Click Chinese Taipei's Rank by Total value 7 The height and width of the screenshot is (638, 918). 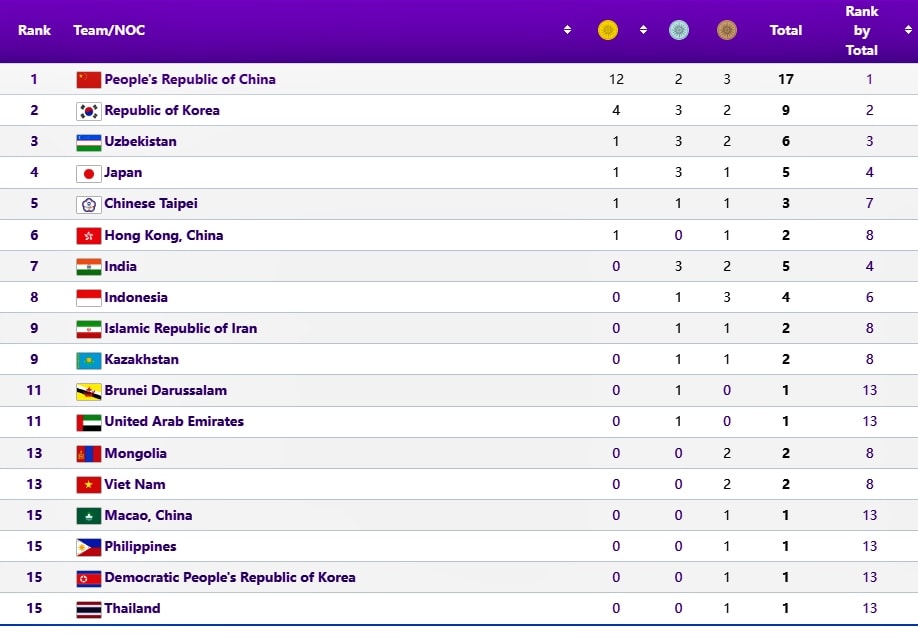(869, 203)
